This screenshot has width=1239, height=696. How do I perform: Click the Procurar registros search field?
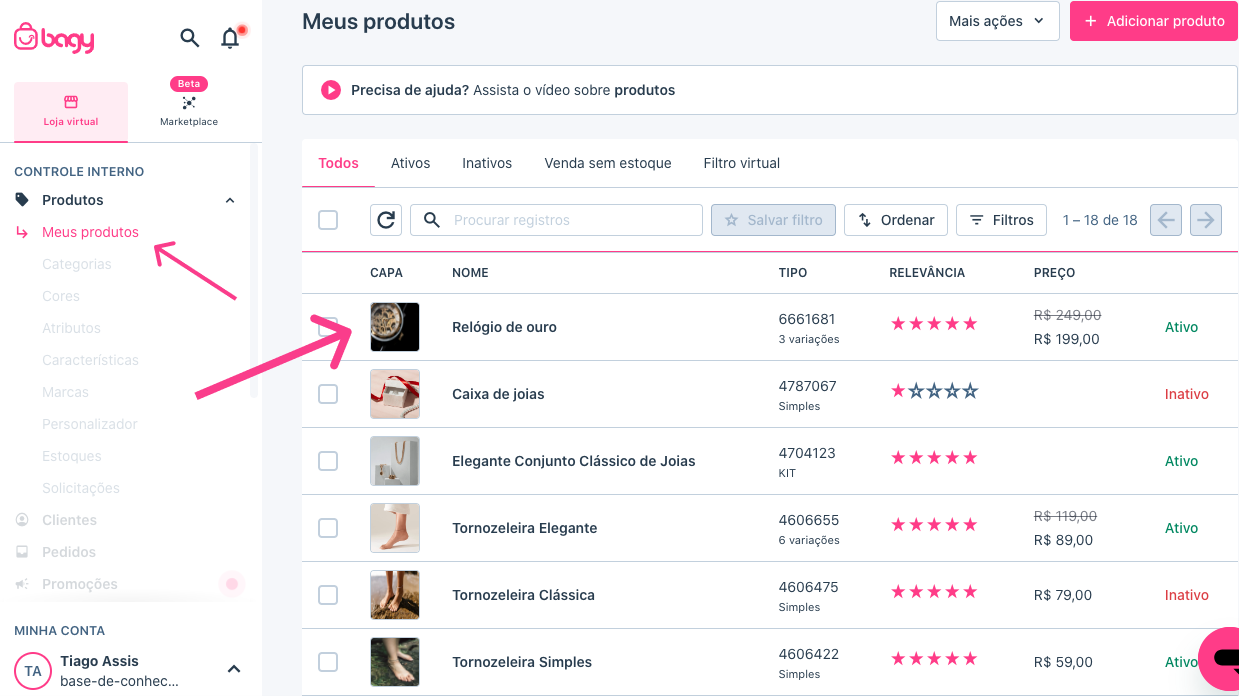tap(556, 220)
